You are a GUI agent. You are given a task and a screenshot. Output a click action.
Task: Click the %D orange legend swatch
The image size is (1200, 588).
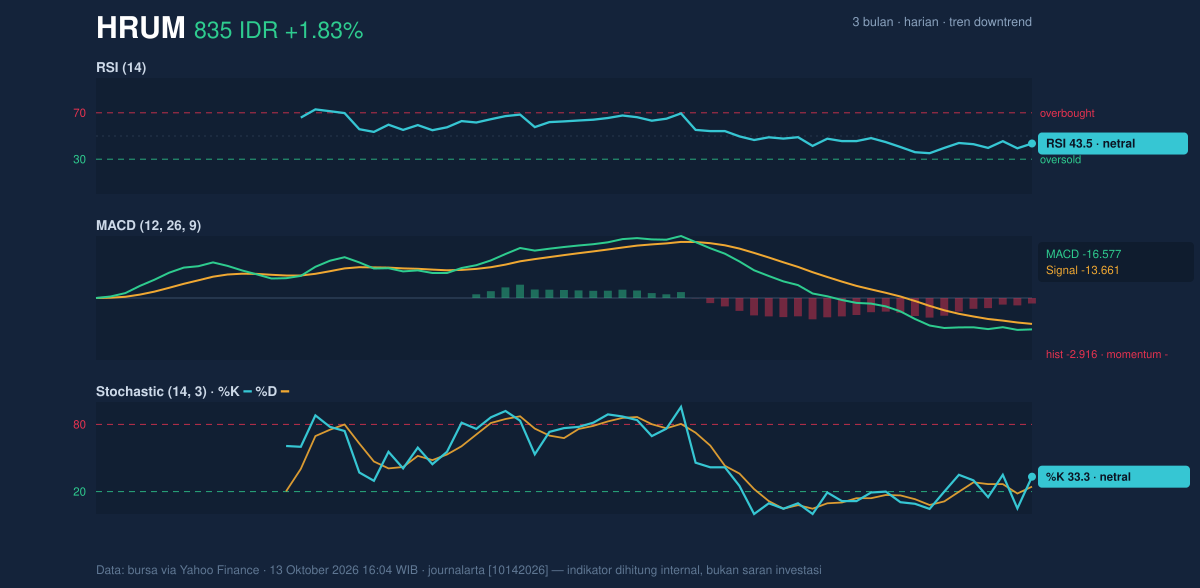pyautogui.click(x=285, y=391)
